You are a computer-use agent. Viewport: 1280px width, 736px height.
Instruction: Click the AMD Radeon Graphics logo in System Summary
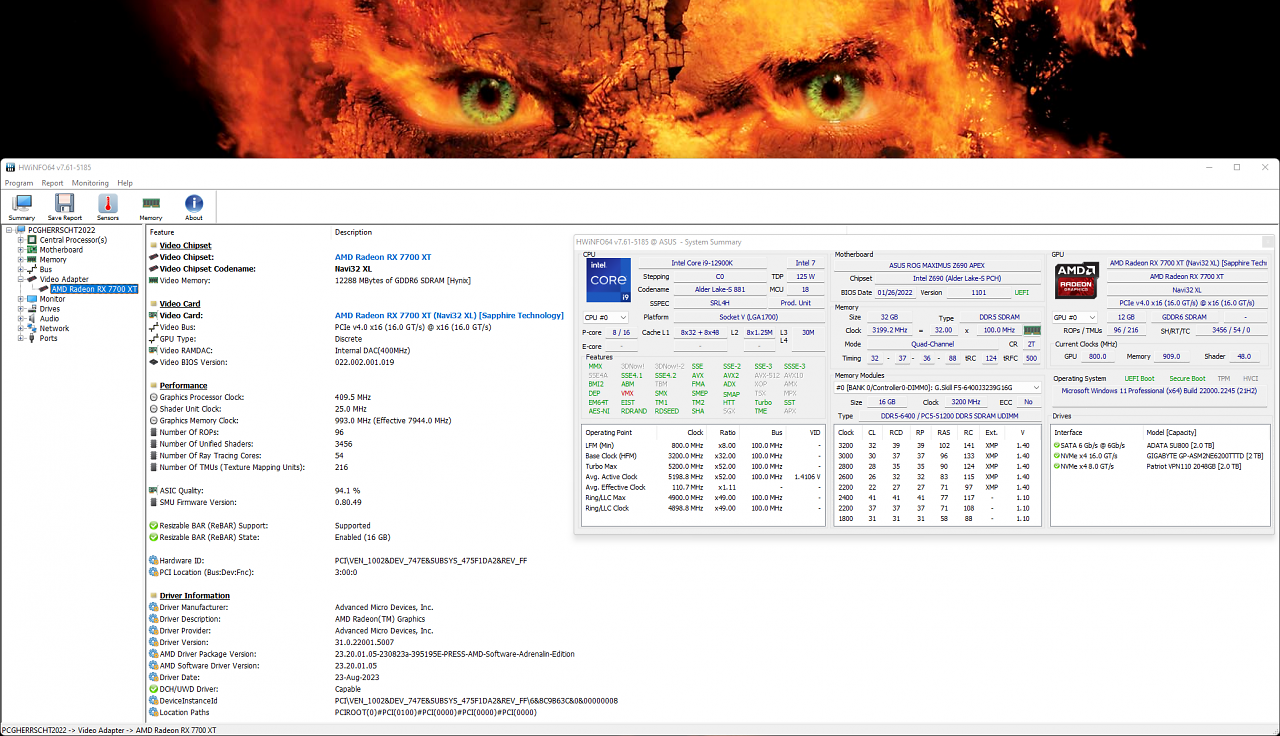1077,281
